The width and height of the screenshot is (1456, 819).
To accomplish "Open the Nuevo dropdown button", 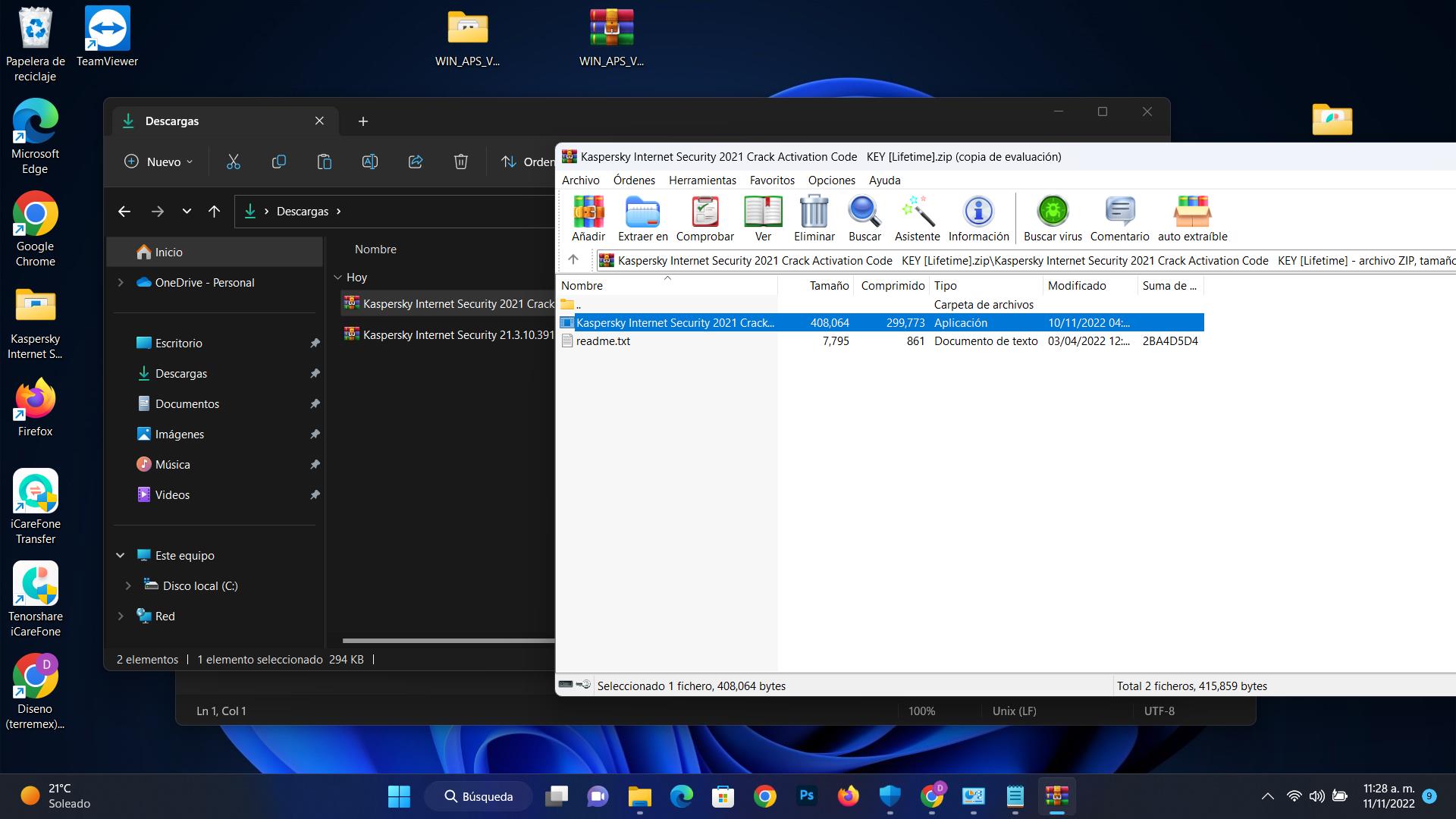I will pyautogui.click(x=158, y=162).
